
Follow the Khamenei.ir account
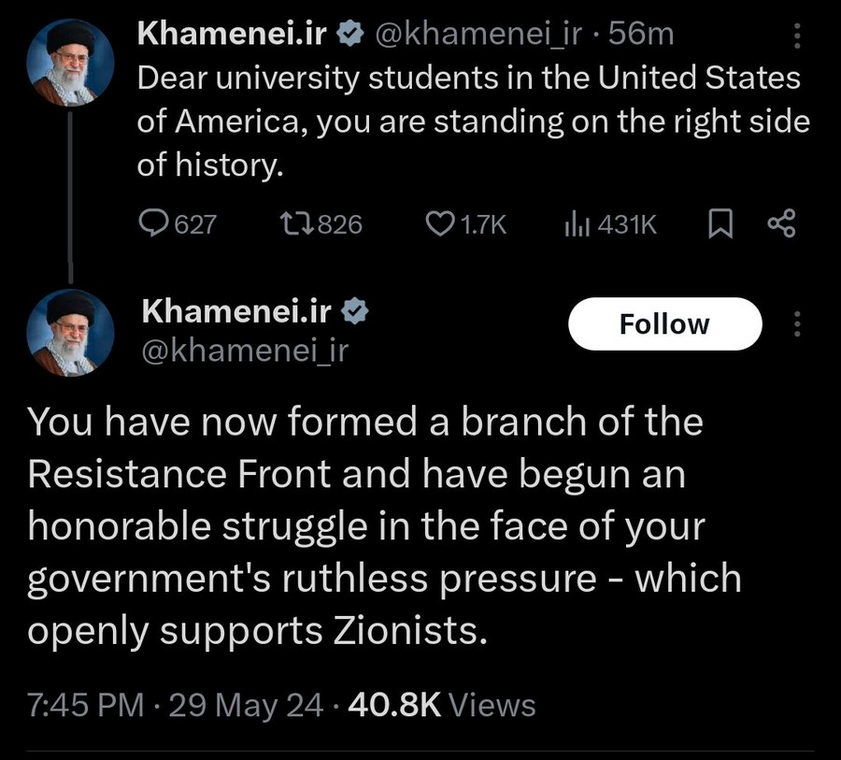pos(664,324)
